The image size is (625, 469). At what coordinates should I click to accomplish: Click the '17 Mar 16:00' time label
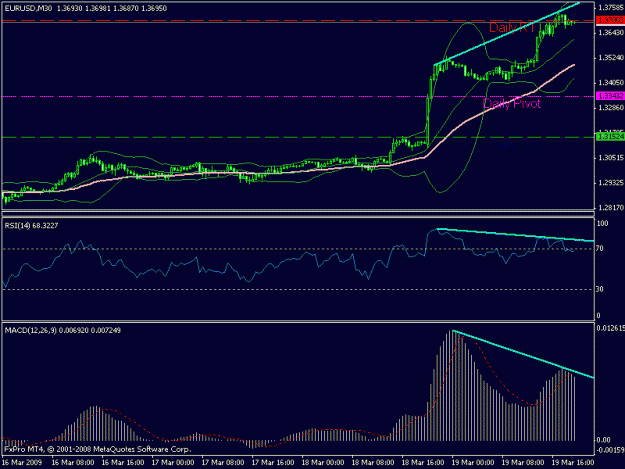click(273, 463)
